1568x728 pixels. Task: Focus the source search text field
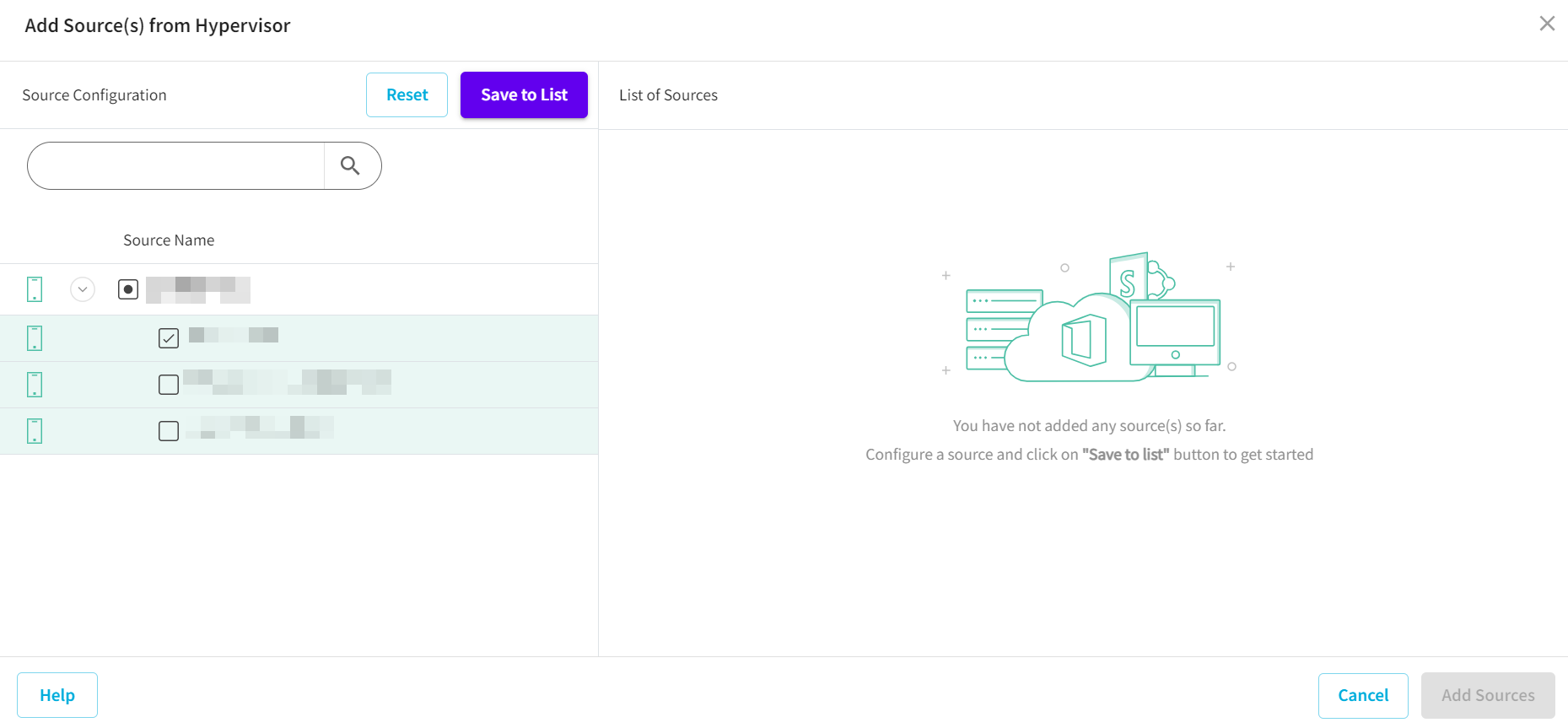pyautogui.click(x=177, y=166)
